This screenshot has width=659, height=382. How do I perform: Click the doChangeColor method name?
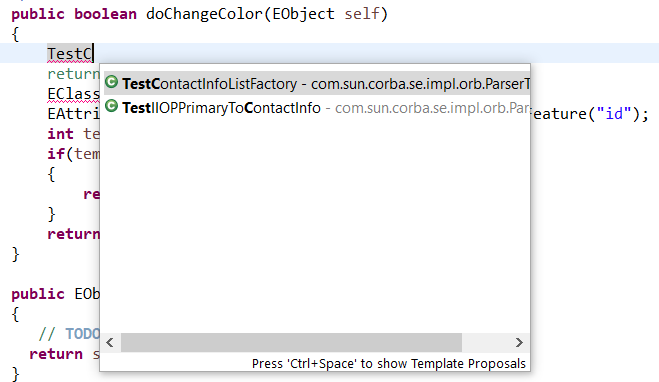point(205,14)
